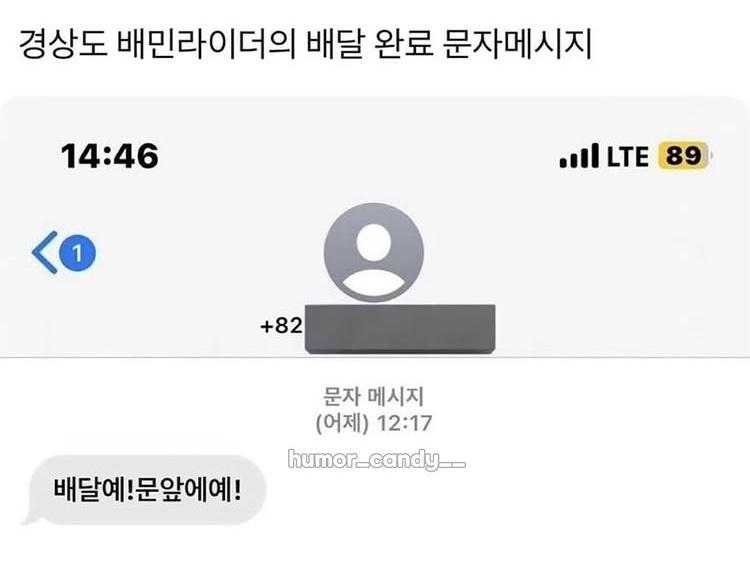Tap the LTE network indicator

click(x=628, y=156)
